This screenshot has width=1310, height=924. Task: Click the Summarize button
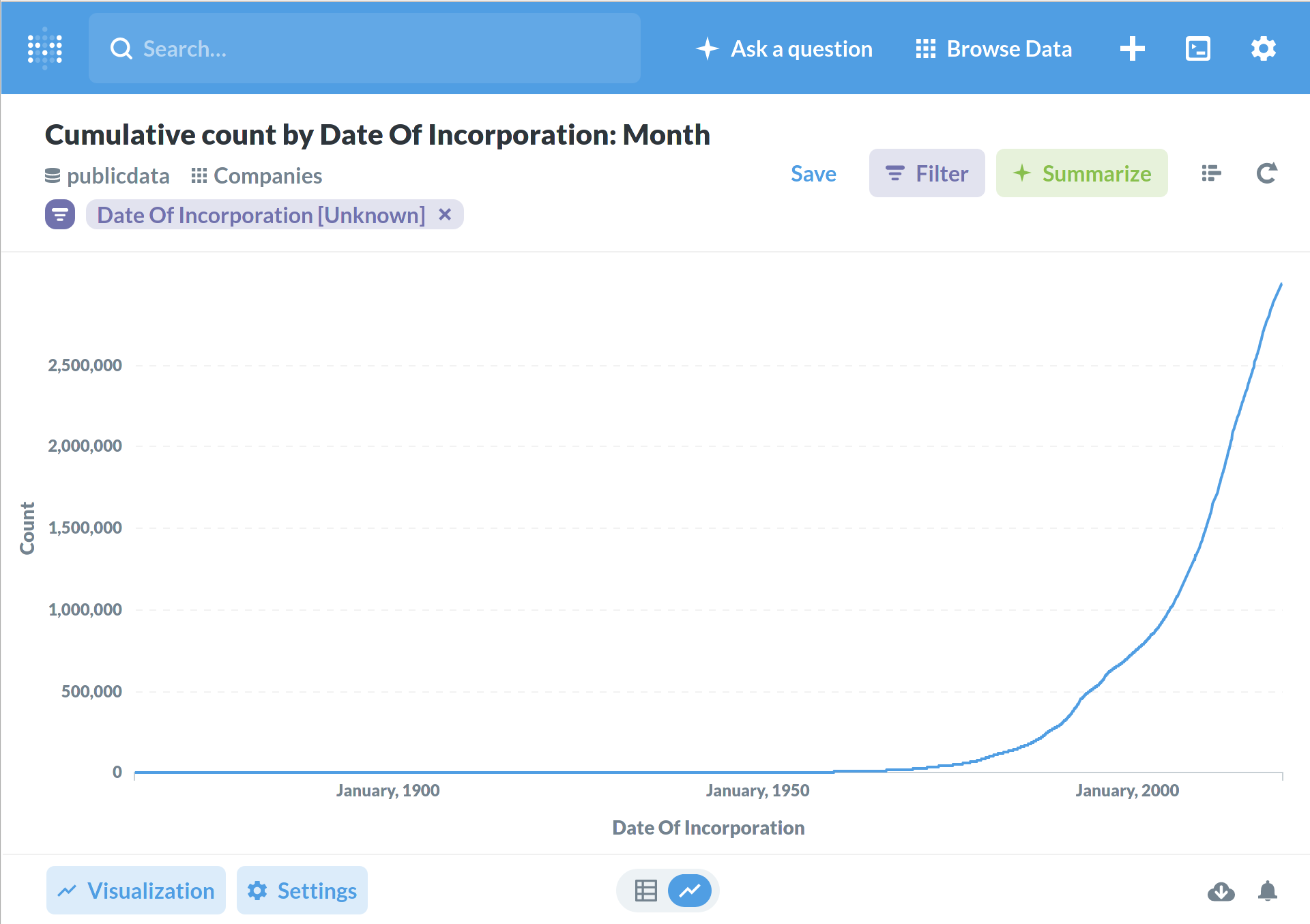(1082, 173)
